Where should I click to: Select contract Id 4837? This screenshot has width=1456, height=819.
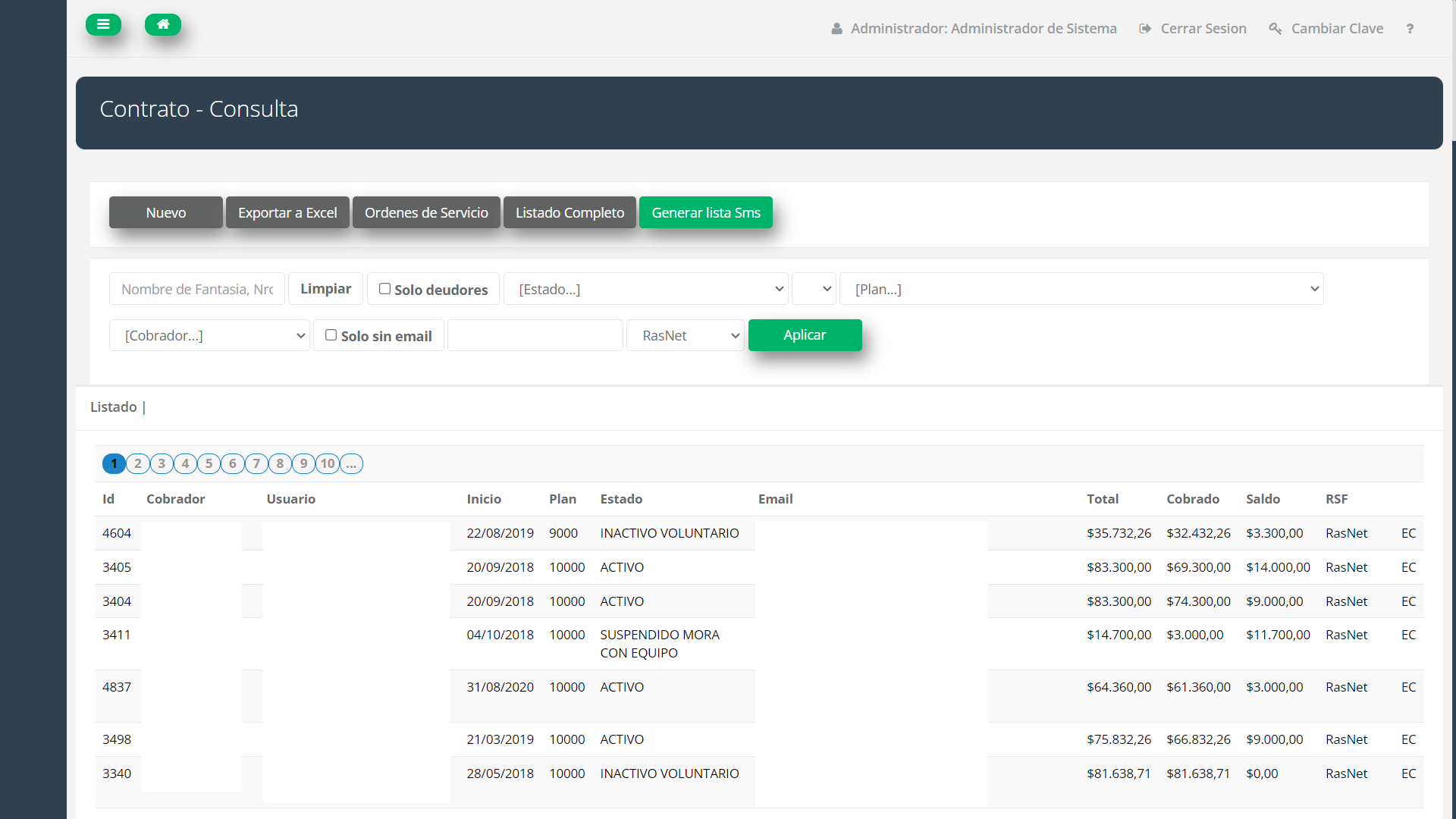(x=117, y=687)
